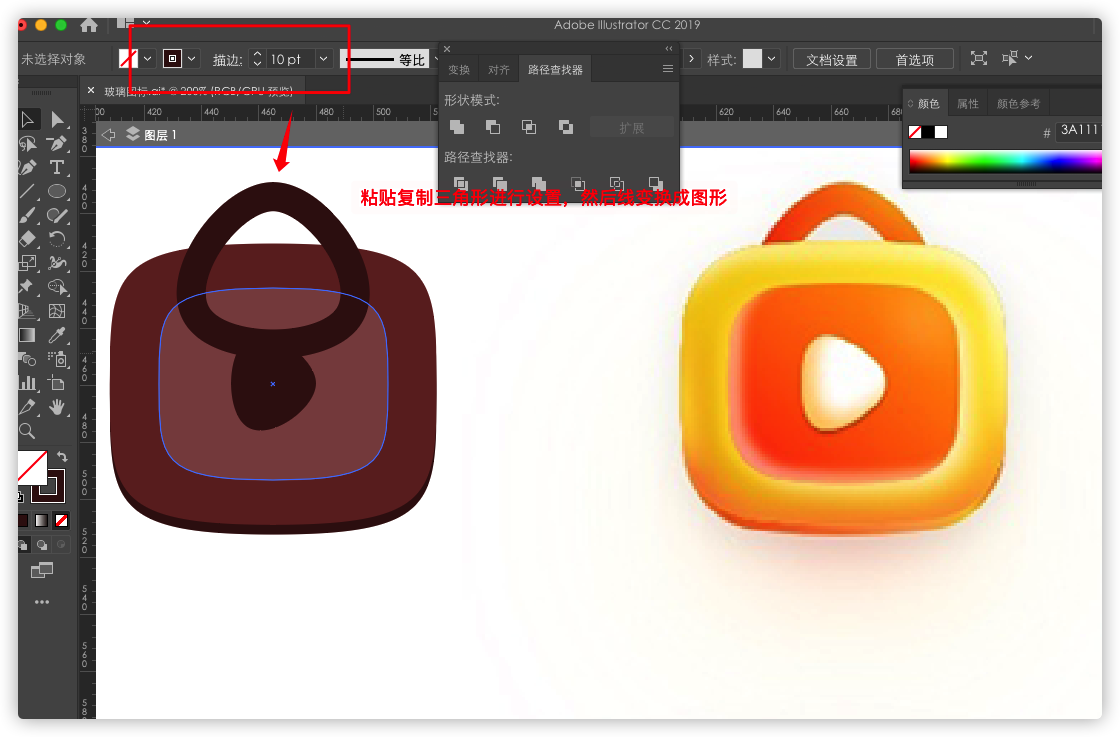
Task: Open the 等比 stroke profile dropdown
Action: coord(434,59)
